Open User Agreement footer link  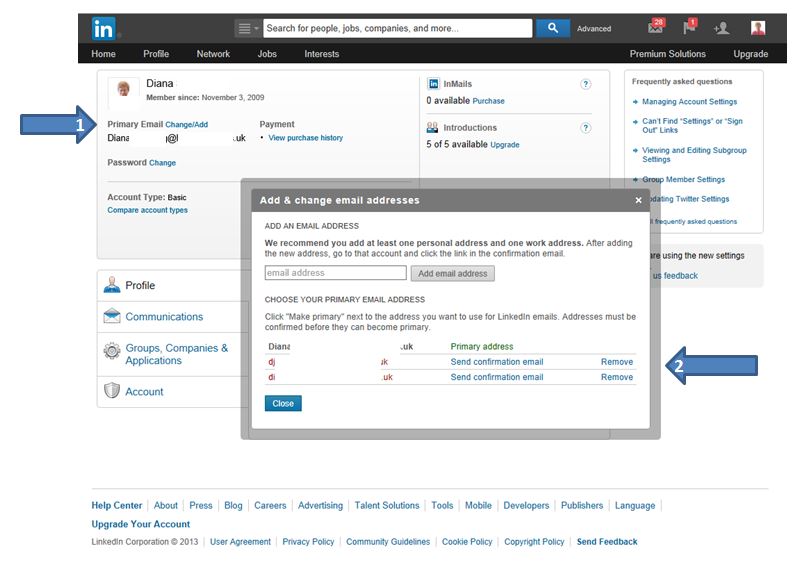tap(240, 542)
